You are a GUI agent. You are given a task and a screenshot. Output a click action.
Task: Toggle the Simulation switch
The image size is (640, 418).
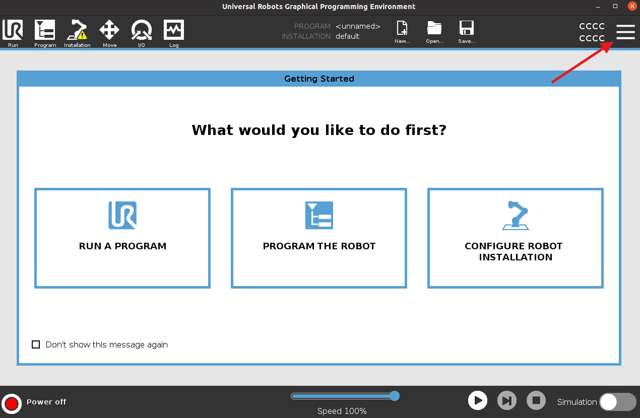point(618,402)
